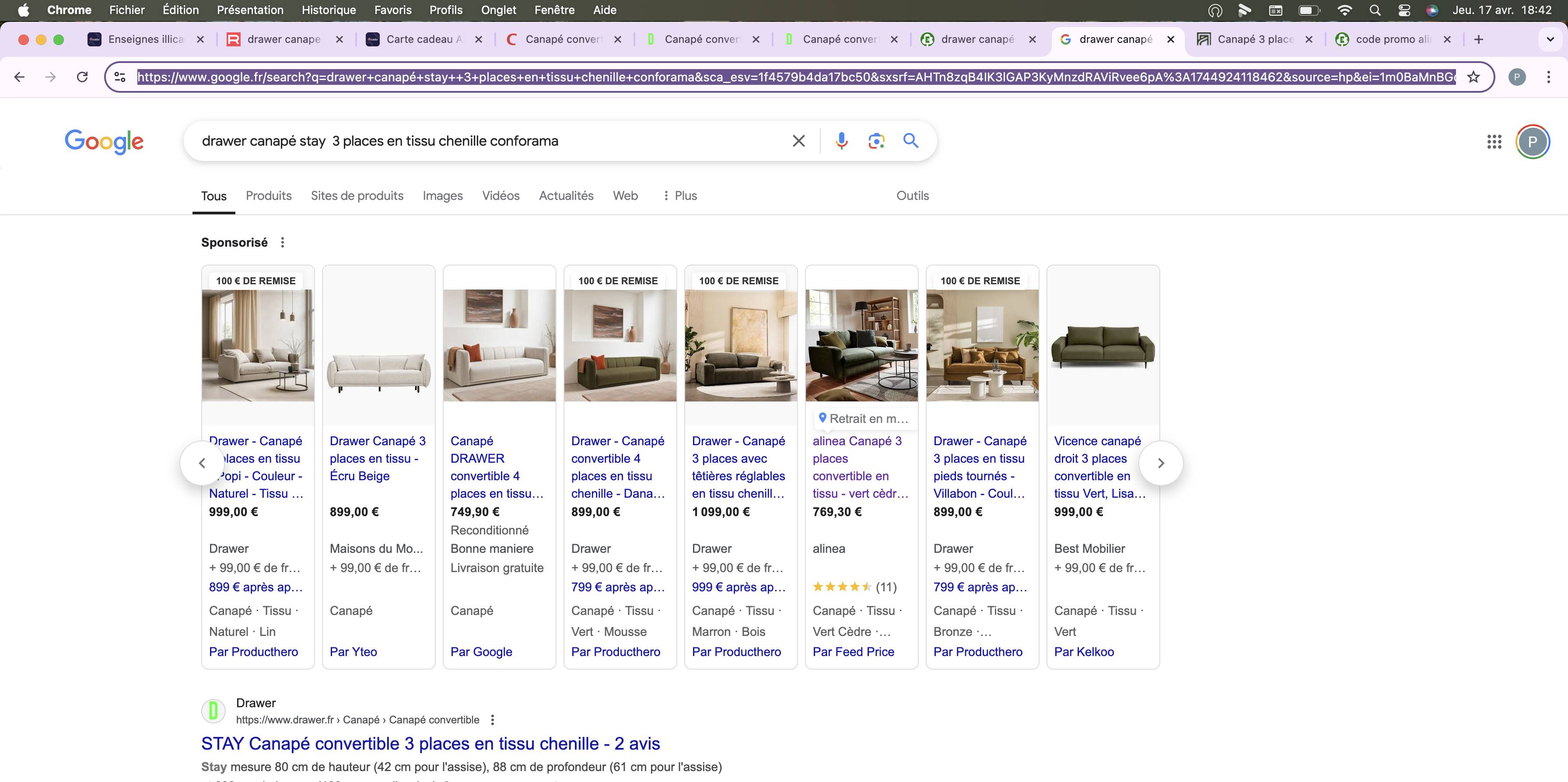This screenshot has width=1568, height=782.
Task: Click inside the Google search field
Action: coord(487,140)
